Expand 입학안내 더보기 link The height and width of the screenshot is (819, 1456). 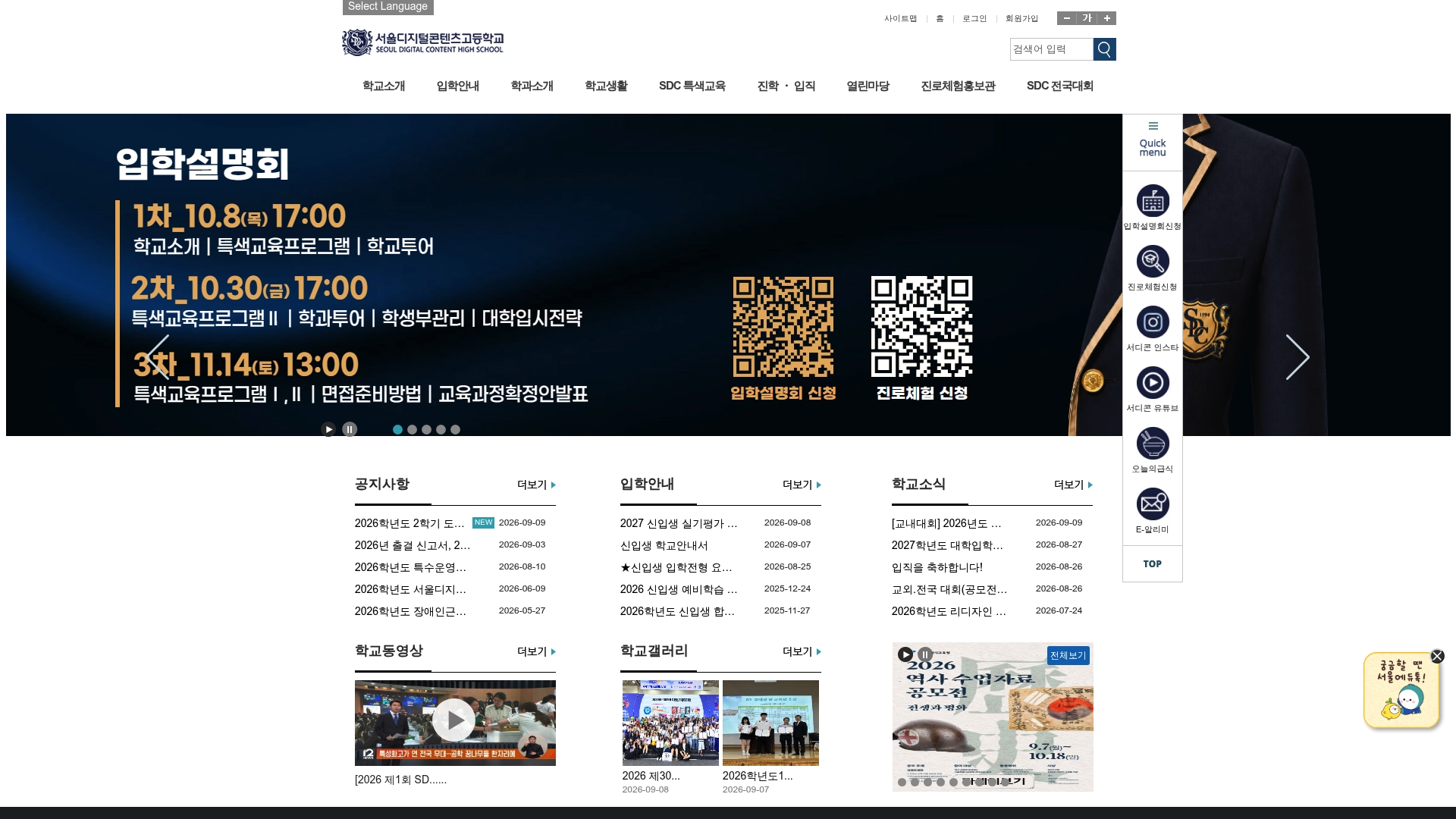(802, 485)
